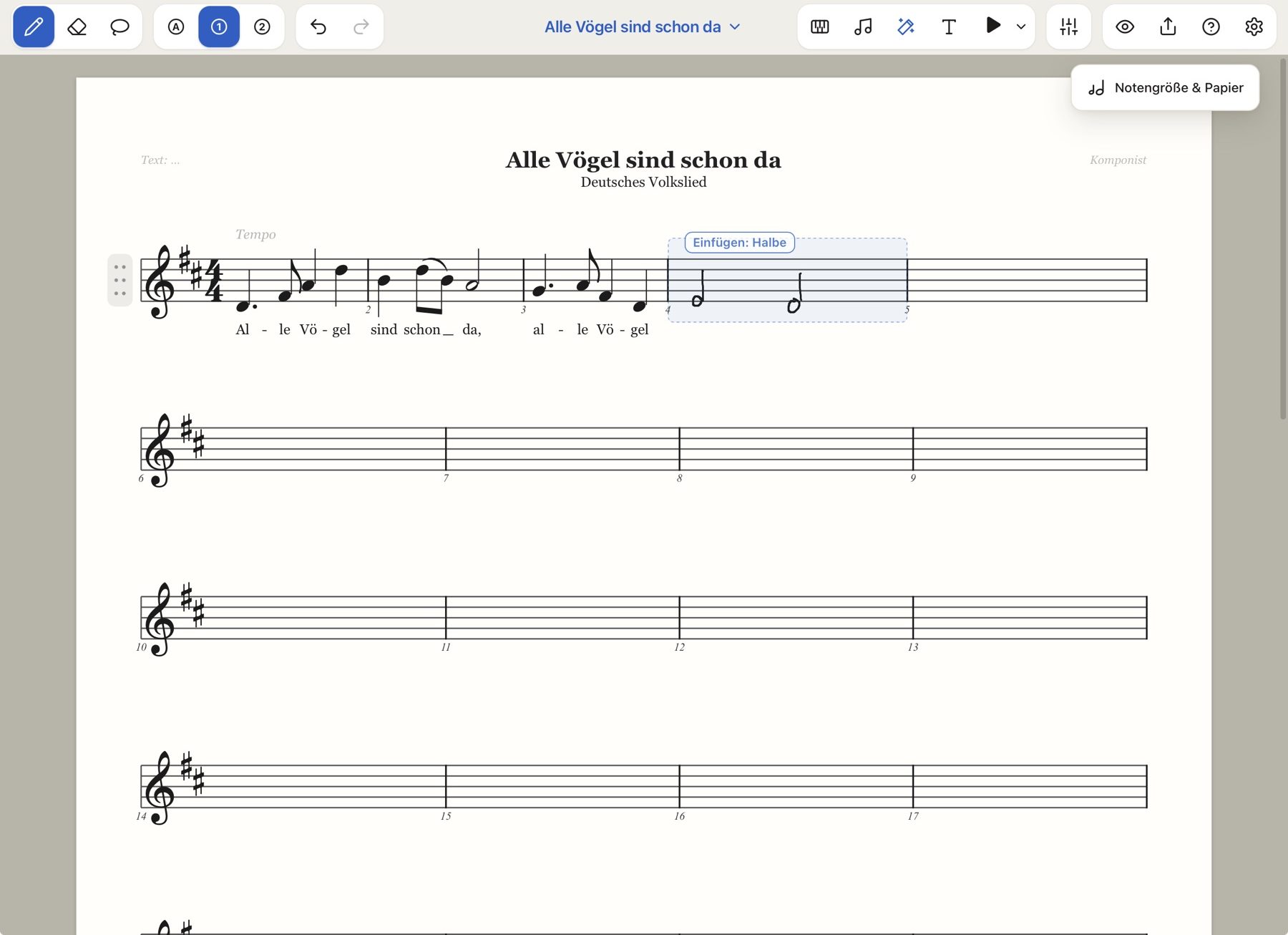The image size is (1288, 935).
Task: Click the Tempo placeholder text
Action: tap(255, 234)
